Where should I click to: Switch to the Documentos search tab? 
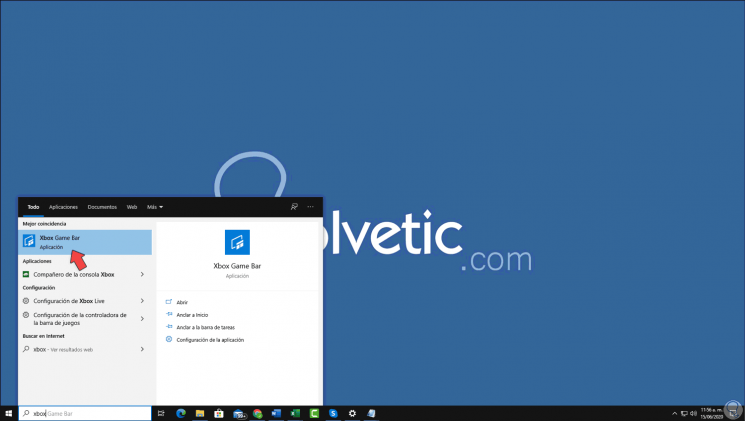[x=102, y=207]
